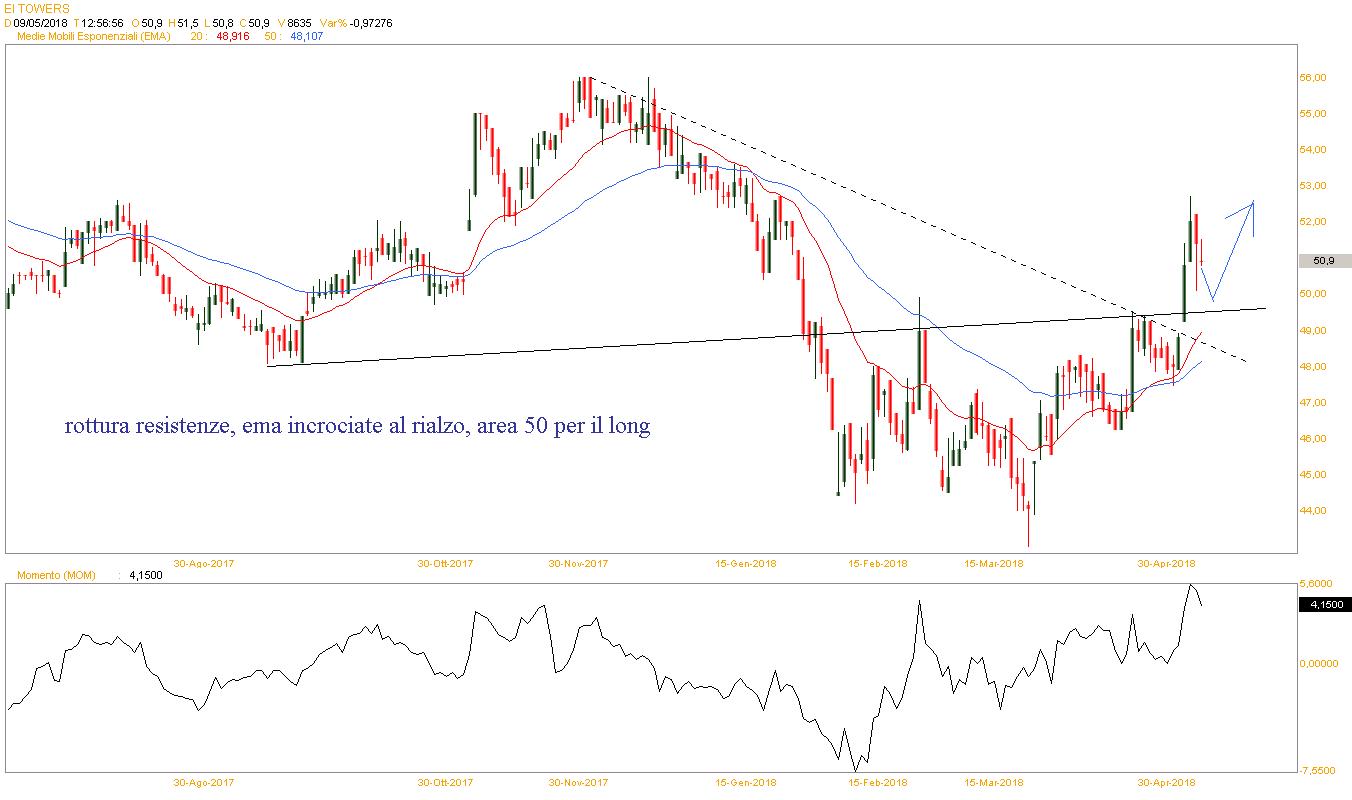Image resolution: width=1352 pixels, height=800 pixels.
Task: Click the EI TOWERS chart title
Action: [37, 7]
